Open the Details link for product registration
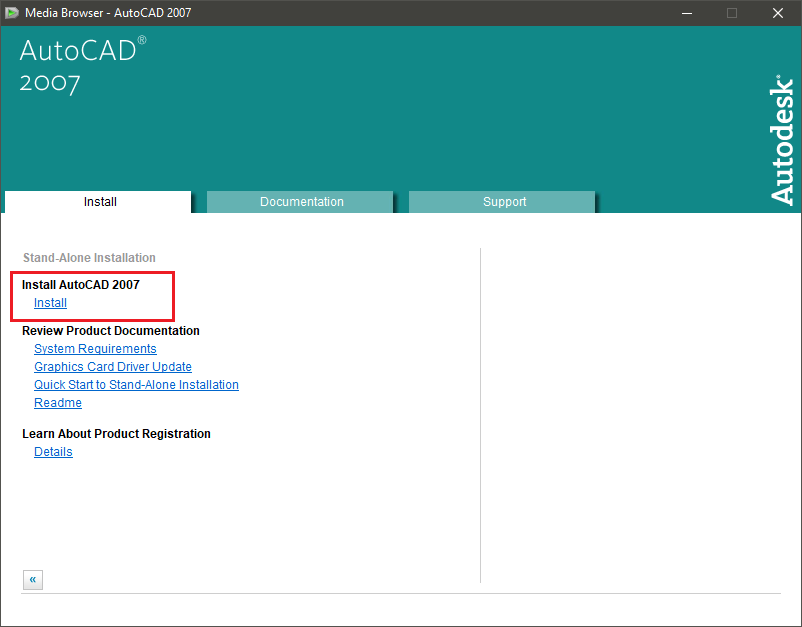802x627 pixels. [53, 452]
